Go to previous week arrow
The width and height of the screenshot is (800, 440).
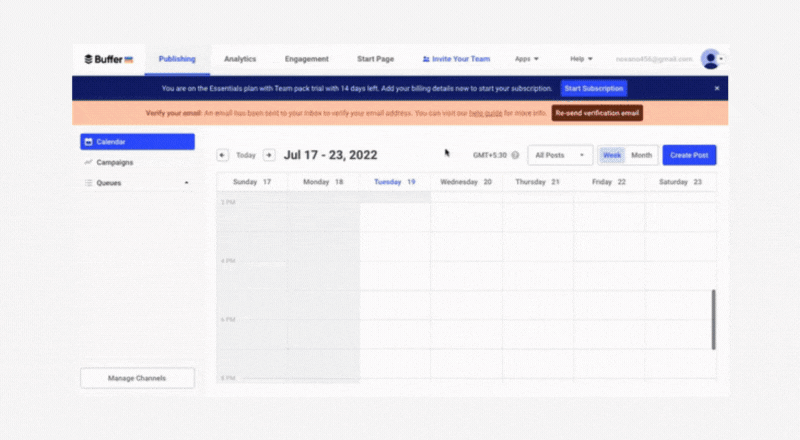tap(222, 155)
